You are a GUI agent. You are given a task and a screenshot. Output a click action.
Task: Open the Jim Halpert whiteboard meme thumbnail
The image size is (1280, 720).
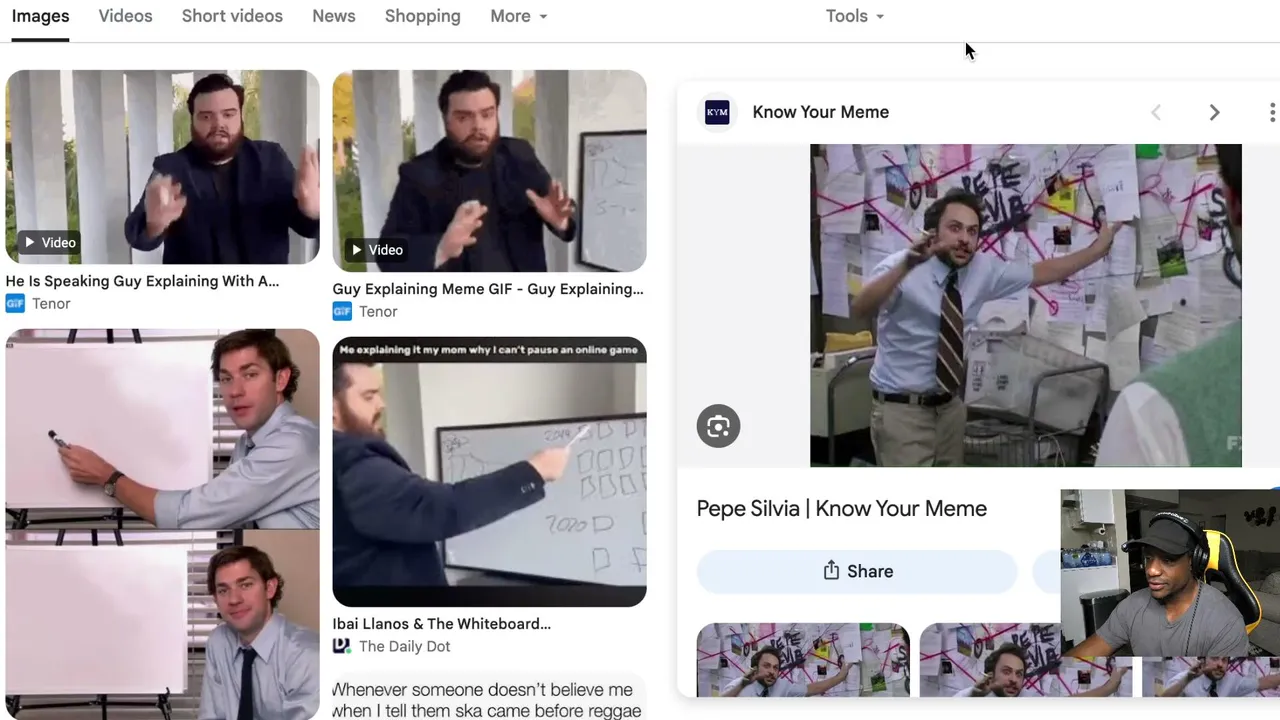point(163,524)
